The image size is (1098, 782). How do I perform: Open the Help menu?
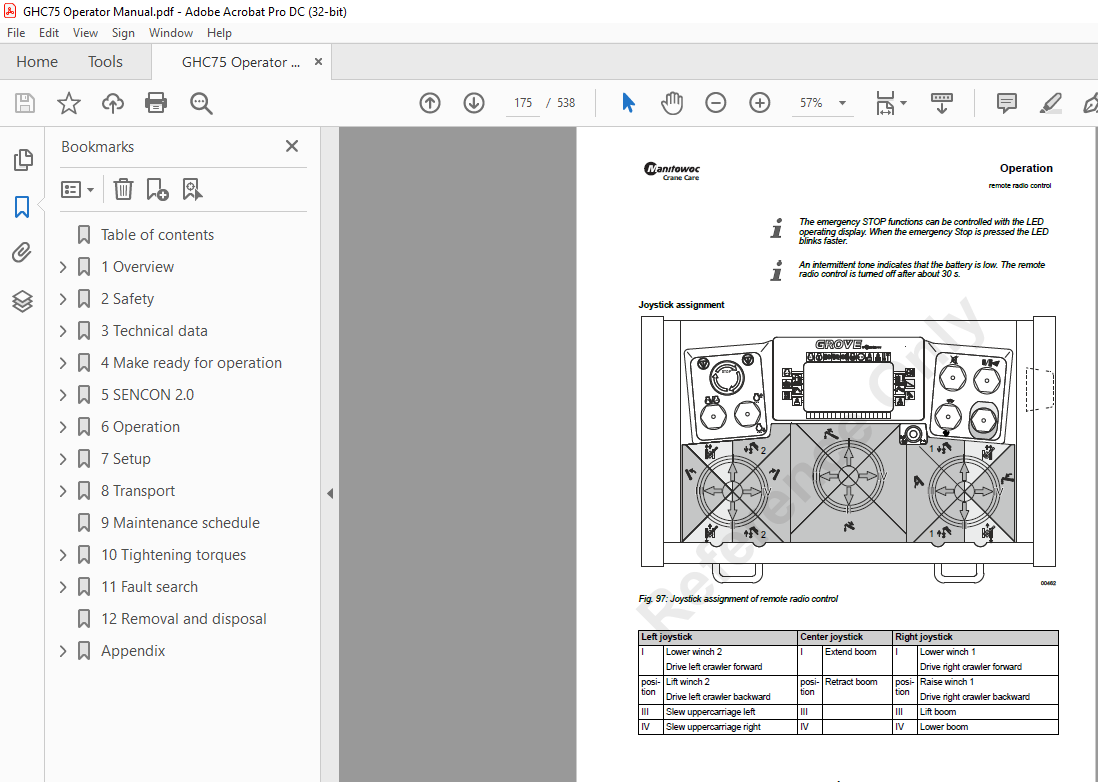pos(218,33)
